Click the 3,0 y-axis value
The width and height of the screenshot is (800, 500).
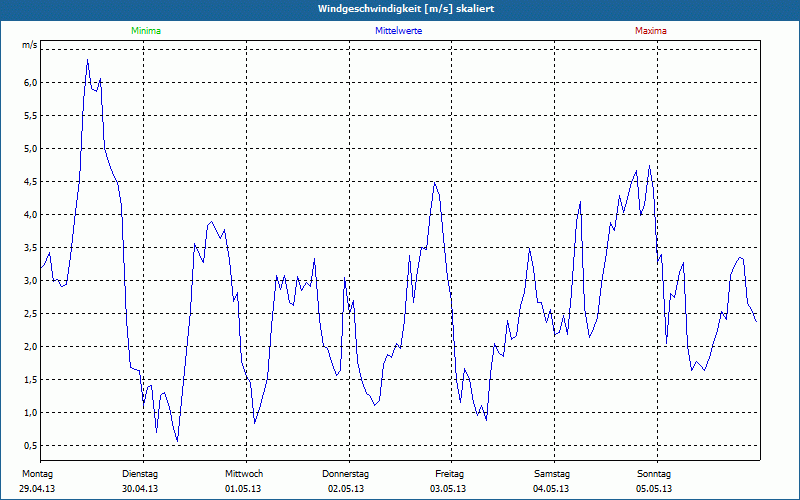pyautogui.click(x=30, y=281)
